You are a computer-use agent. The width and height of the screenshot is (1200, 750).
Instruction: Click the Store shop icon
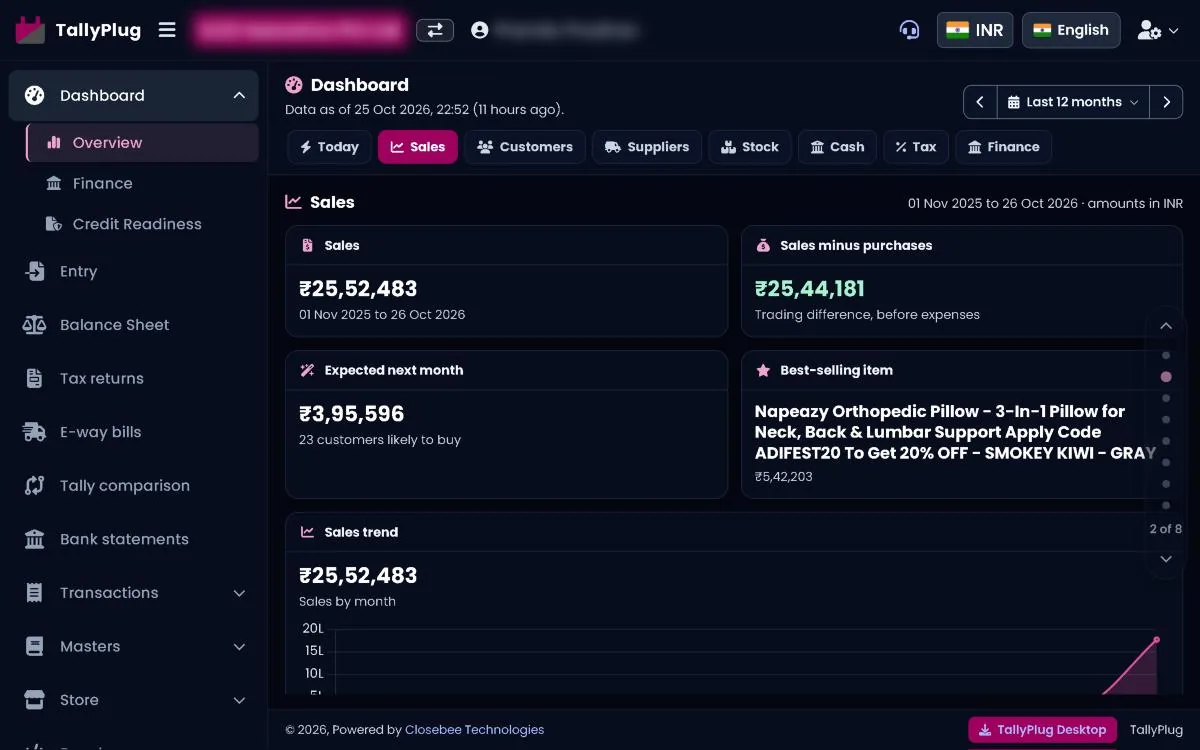(35, 700)
